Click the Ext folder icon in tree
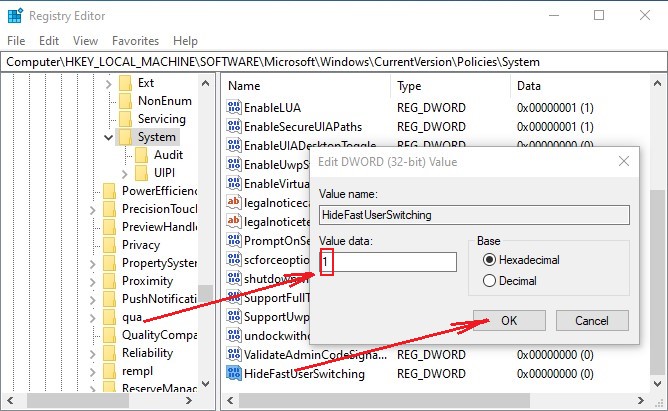 (x=125, y=83)
